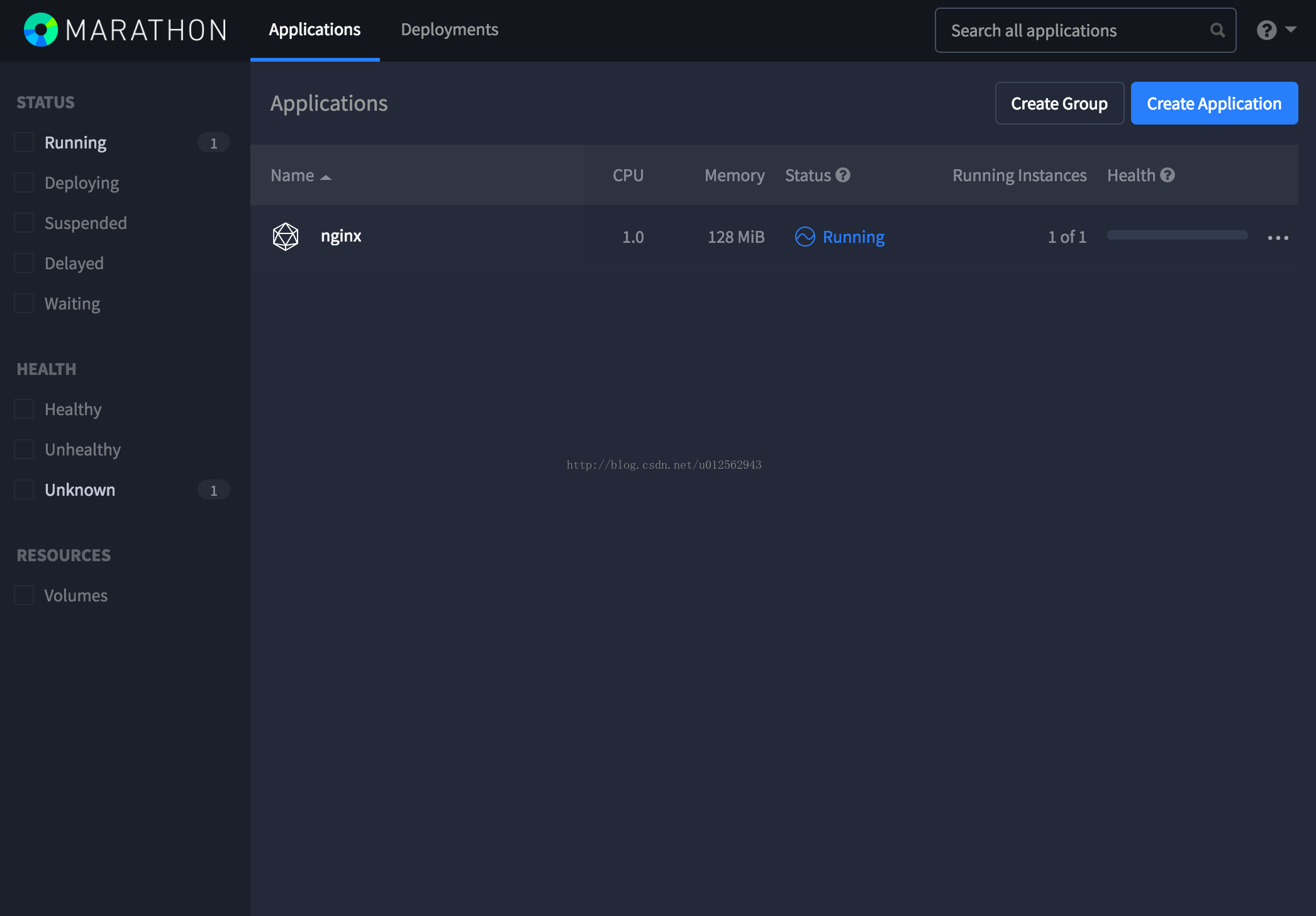1316x916 pixels.
Task: Check the Deploying status filter
Action: tap(24, 182)
